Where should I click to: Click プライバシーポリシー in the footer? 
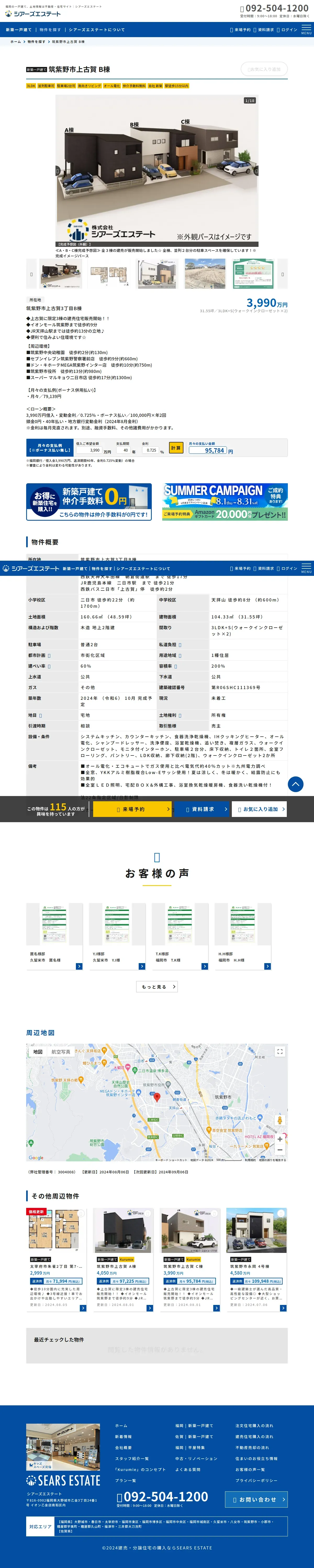click(x=256, y=1480)
